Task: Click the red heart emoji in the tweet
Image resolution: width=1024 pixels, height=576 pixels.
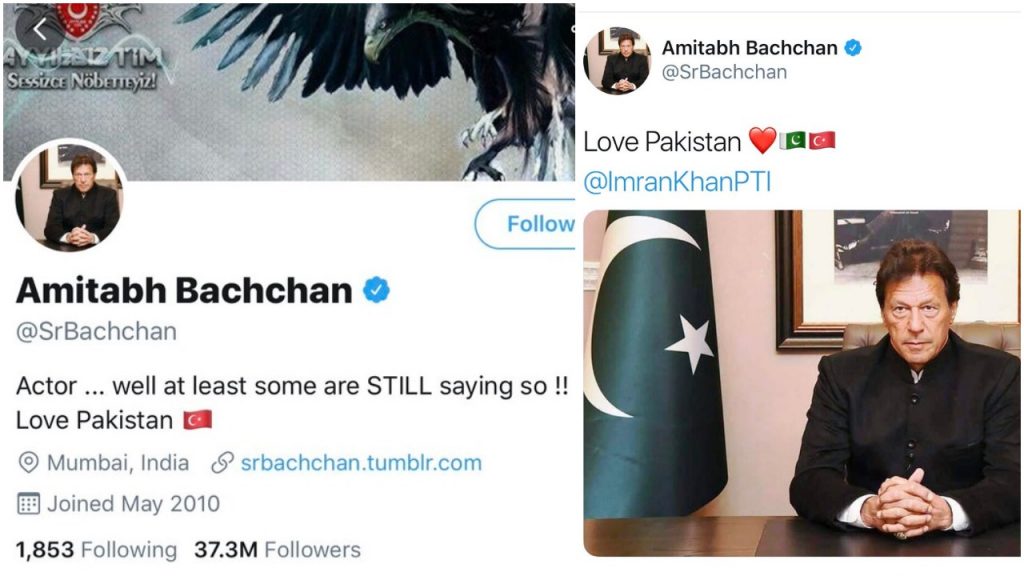Action: pyautogui.click(x=762, y=141)
